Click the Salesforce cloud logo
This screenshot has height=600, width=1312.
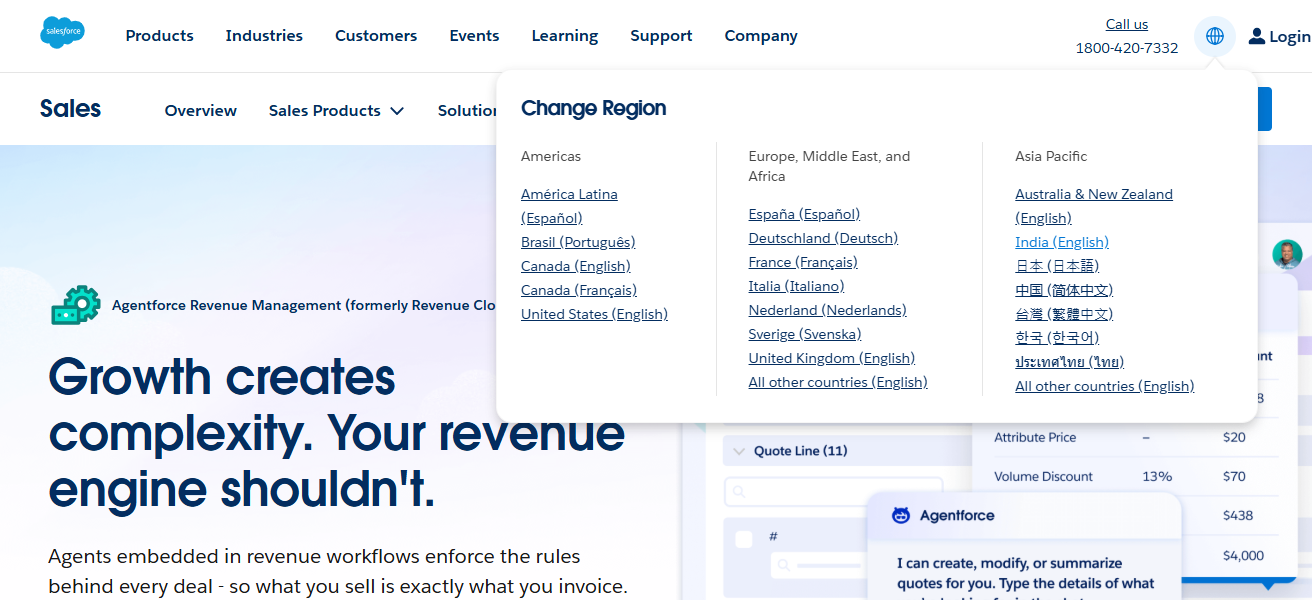pyautogui.click(x=62, y=32)
